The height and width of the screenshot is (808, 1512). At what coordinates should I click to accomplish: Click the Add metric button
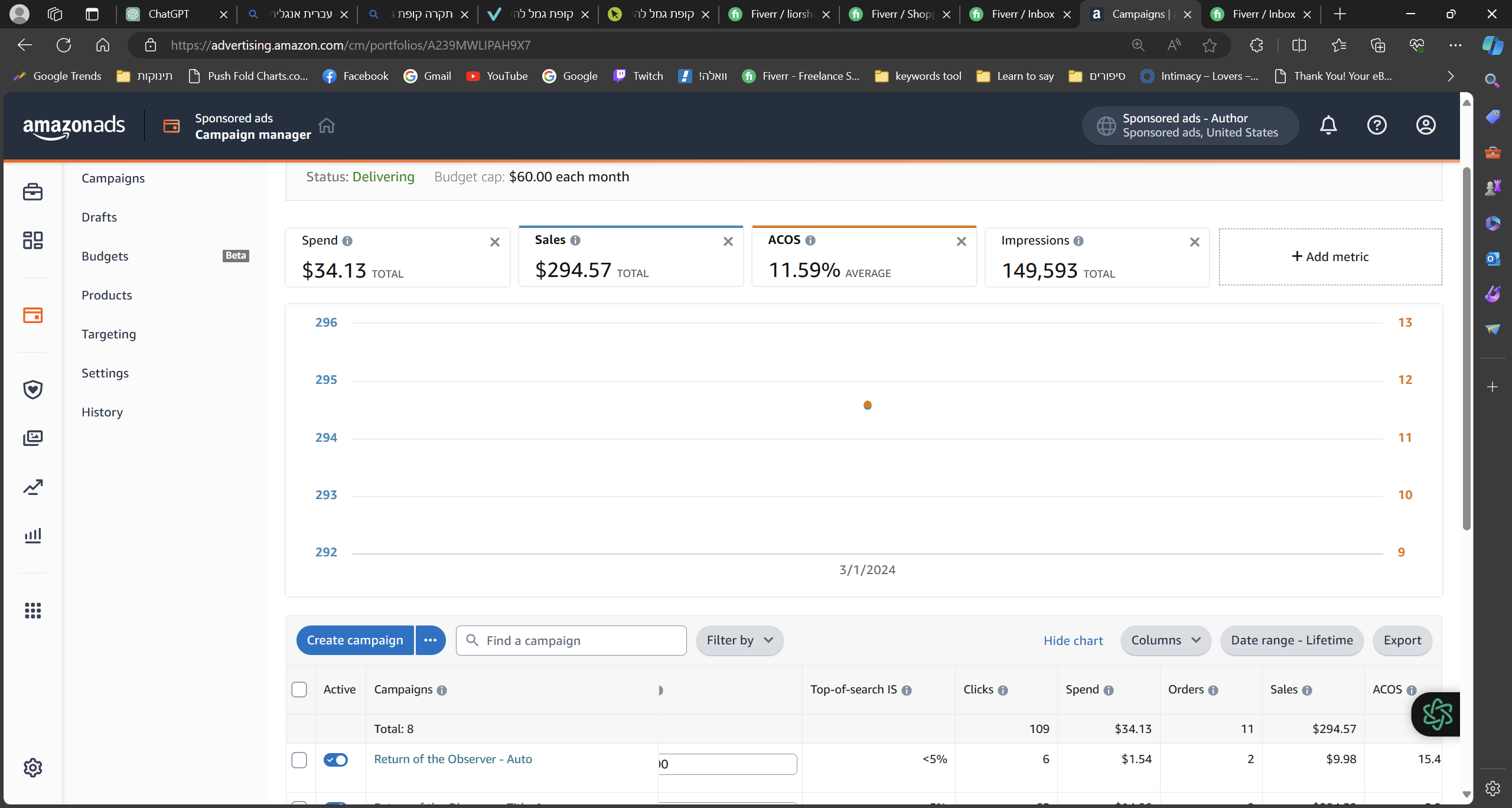tap(1330, 257)
